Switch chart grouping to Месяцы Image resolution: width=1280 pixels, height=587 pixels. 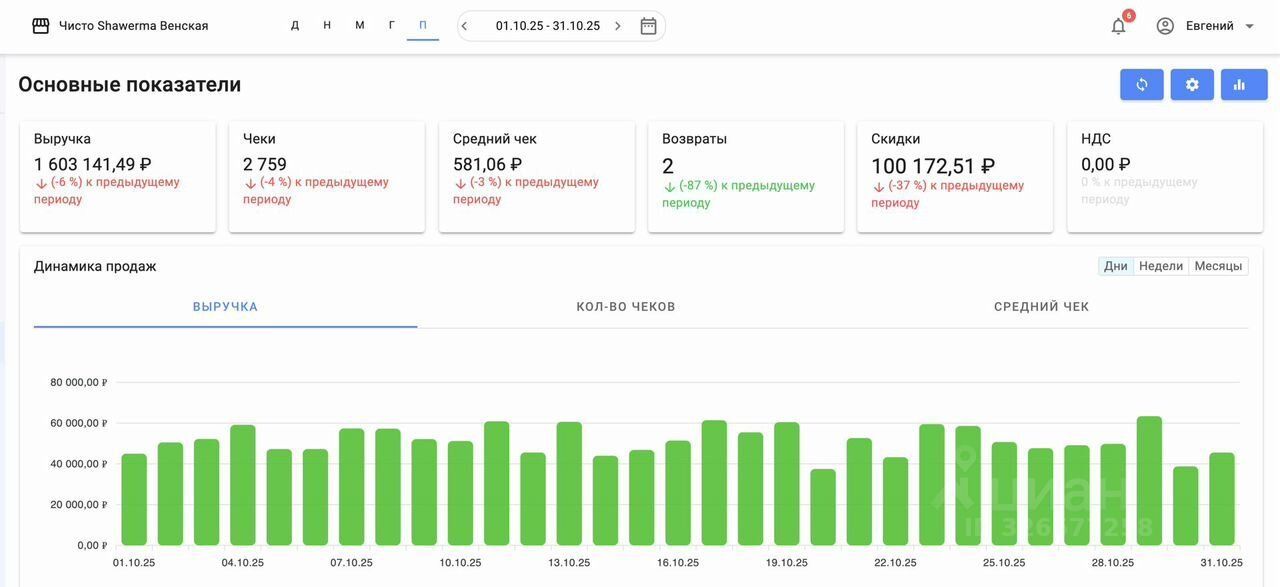pyautogui.click(x=1218, y=266)
